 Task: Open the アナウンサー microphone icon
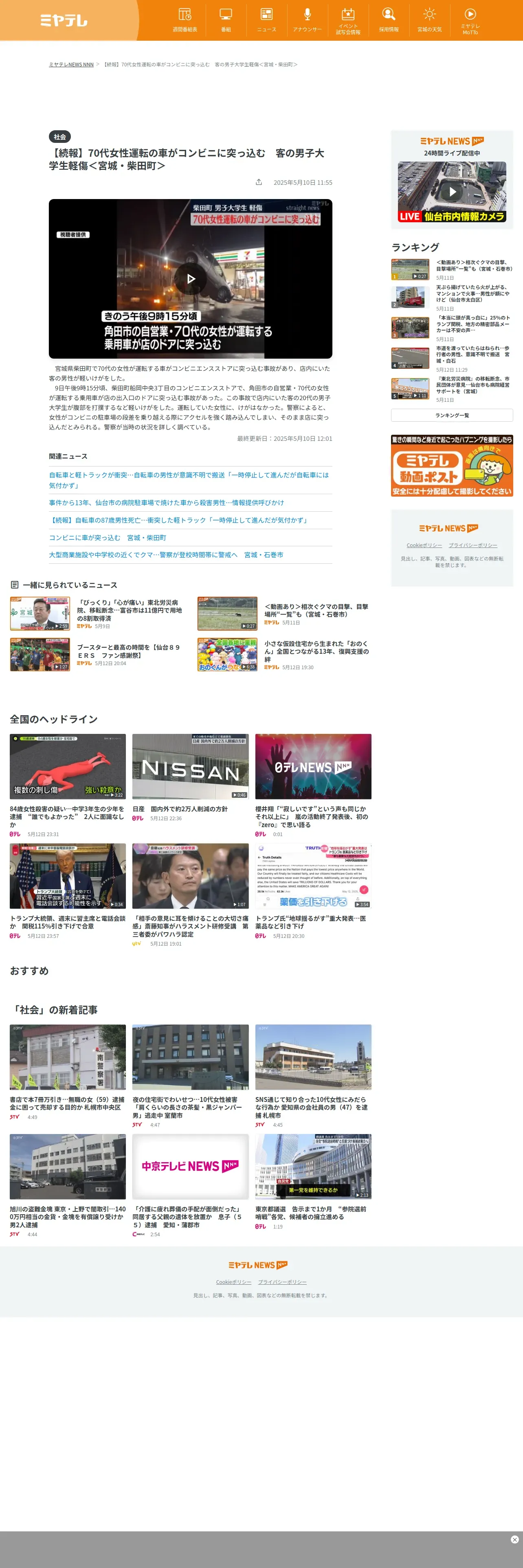tap(308, 20)
